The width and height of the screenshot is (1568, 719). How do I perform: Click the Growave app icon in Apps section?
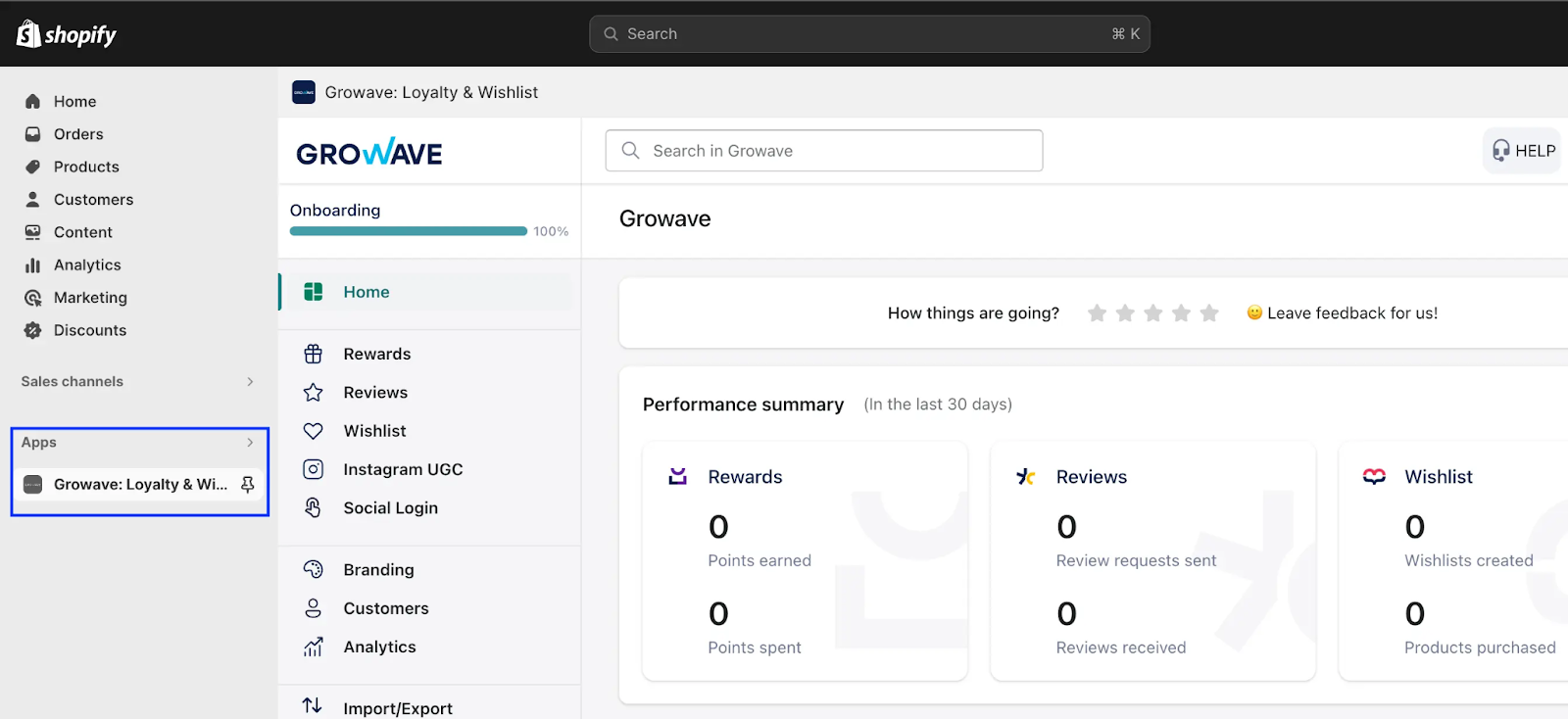(32, 484)
